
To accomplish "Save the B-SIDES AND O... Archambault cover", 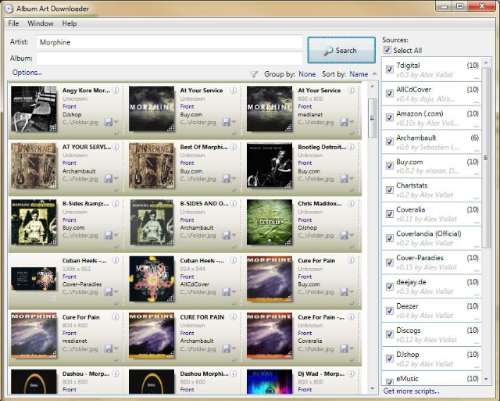I will (x=226, y=235).
